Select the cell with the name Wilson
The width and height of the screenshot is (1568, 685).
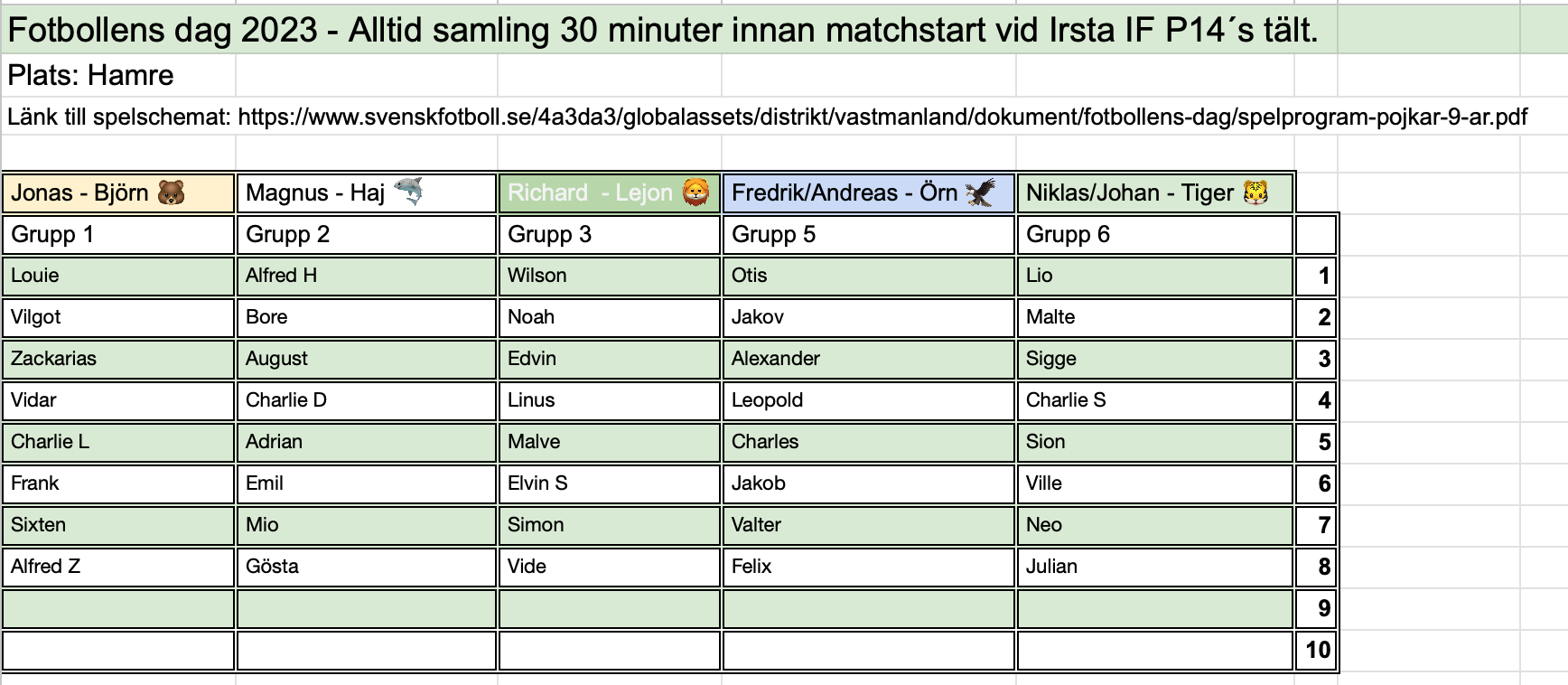pos(610,277)
